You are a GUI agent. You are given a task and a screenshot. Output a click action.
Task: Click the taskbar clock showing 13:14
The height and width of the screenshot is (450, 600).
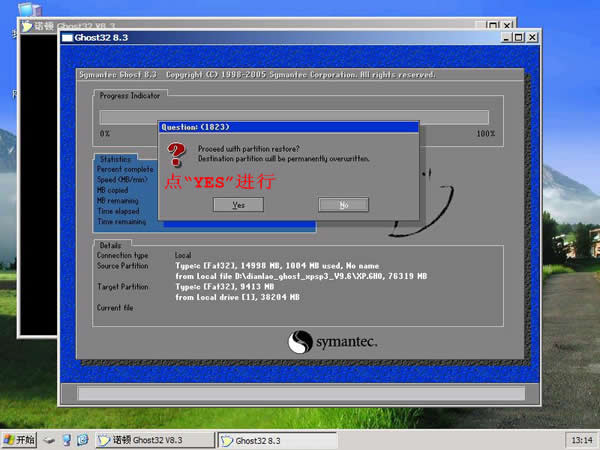point(582,440)
